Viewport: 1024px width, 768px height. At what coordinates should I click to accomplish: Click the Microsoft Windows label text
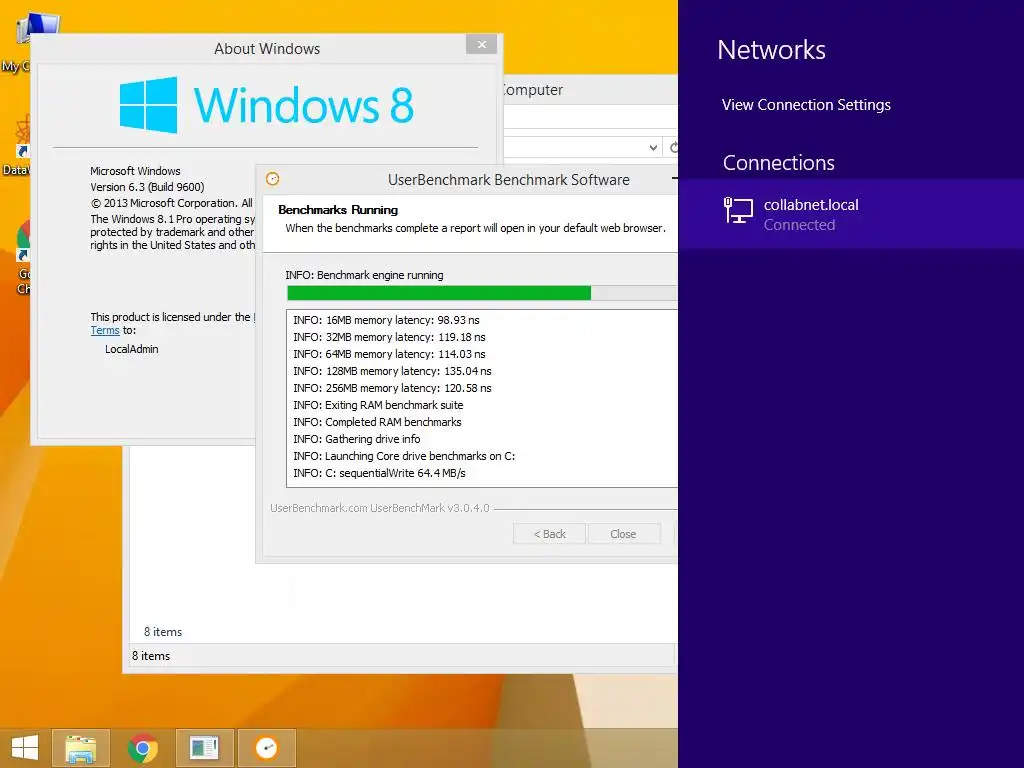[x=135, y=171]
